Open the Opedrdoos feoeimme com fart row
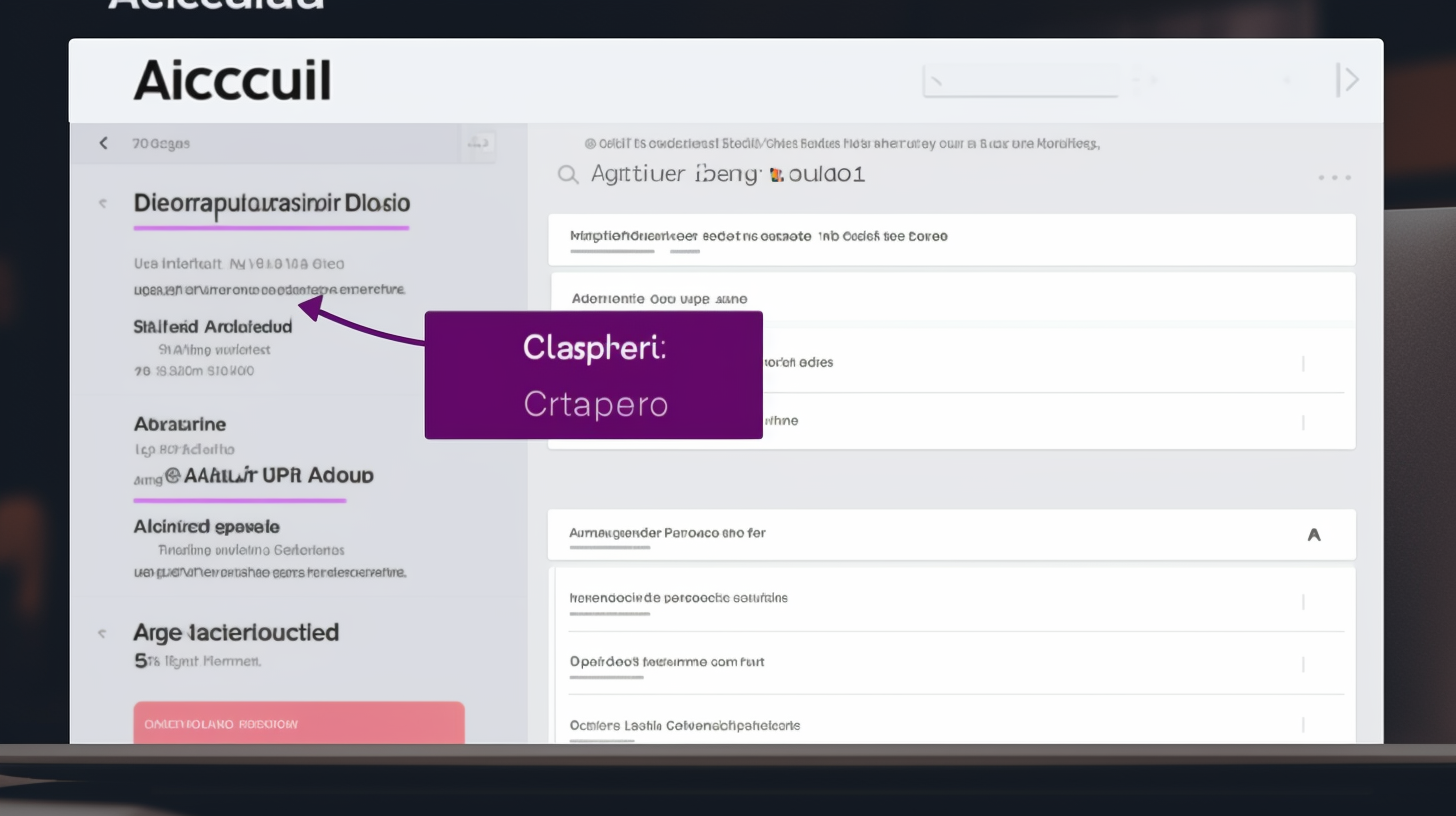This screenshot has width=1456, height=816. [954, 664]
